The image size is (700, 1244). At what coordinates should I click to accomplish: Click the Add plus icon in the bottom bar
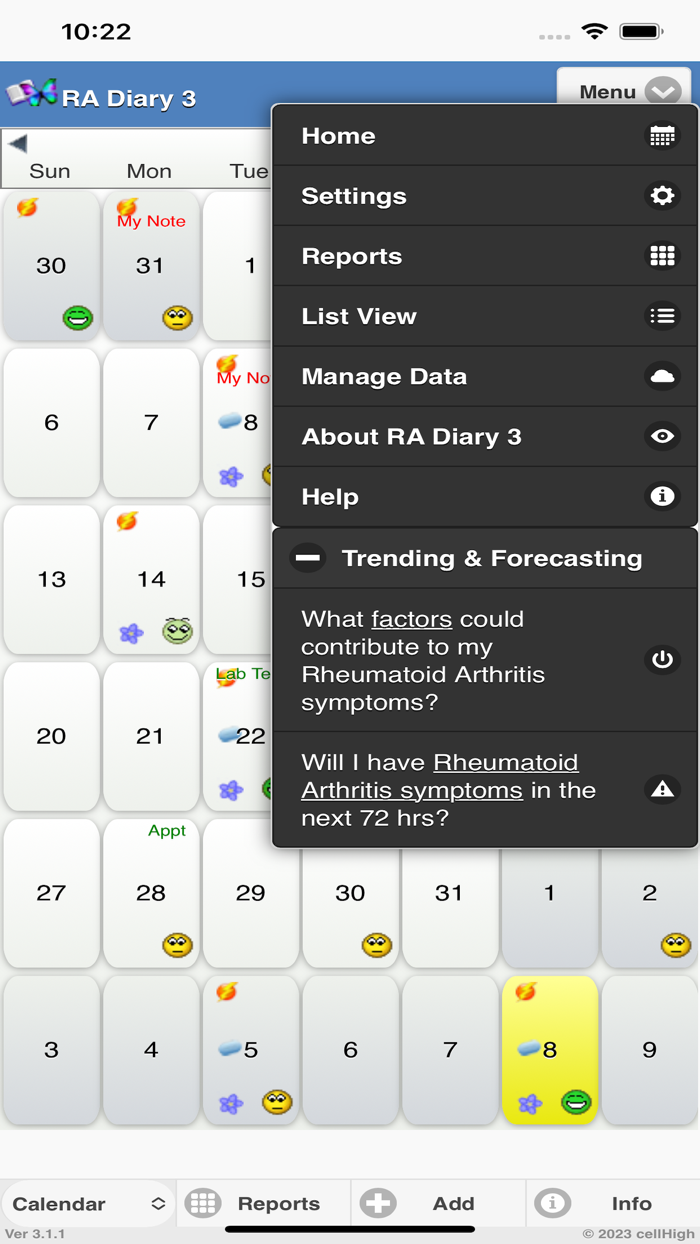point(380,1204)
